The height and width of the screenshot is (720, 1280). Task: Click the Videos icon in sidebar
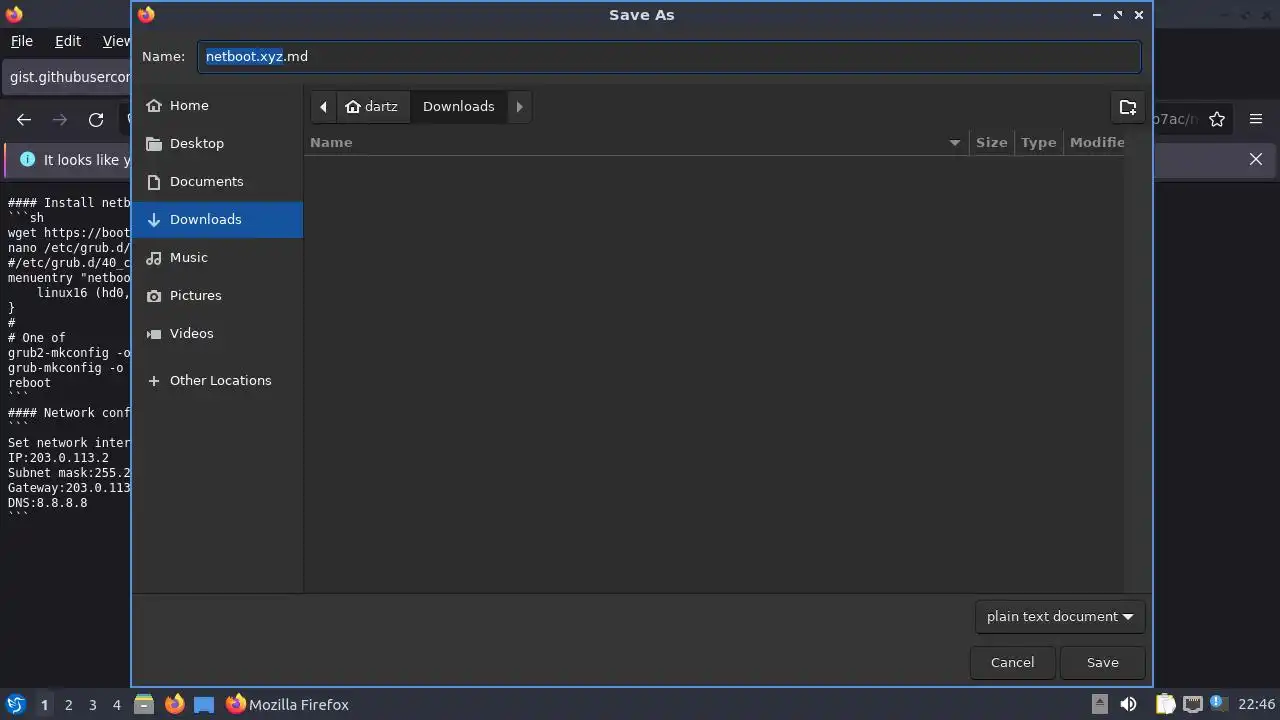point(154,333)
